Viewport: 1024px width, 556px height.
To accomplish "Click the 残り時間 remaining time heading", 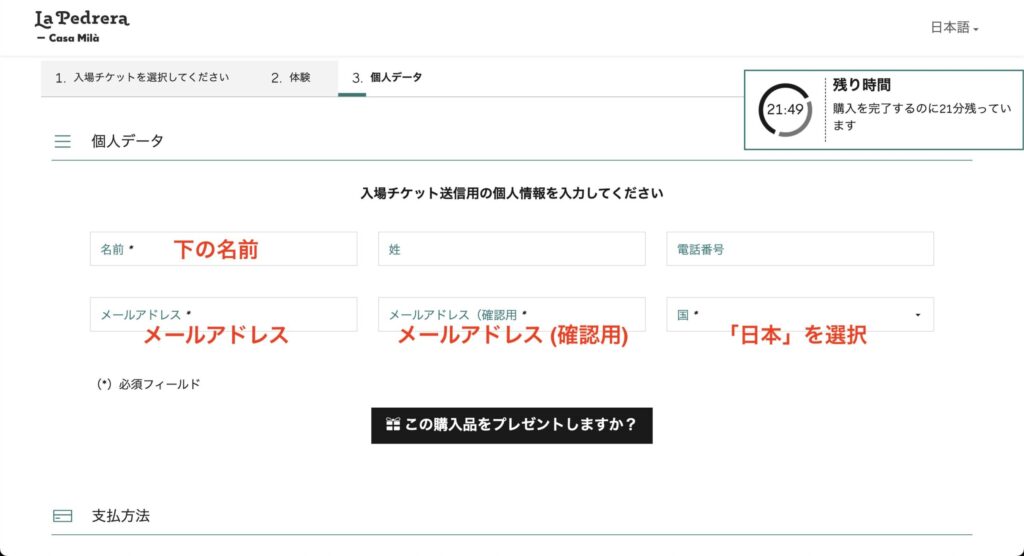I will (x=861, y=86).
